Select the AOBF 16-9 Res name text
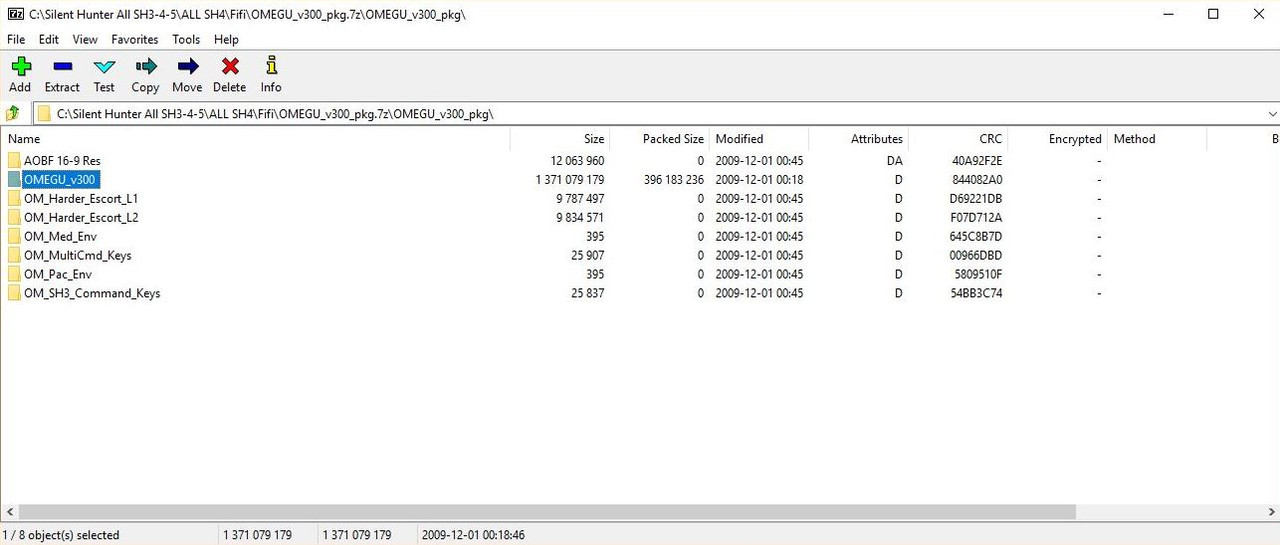The width and height of the screenshot is (1280, 545). click(x=62, y=161)
